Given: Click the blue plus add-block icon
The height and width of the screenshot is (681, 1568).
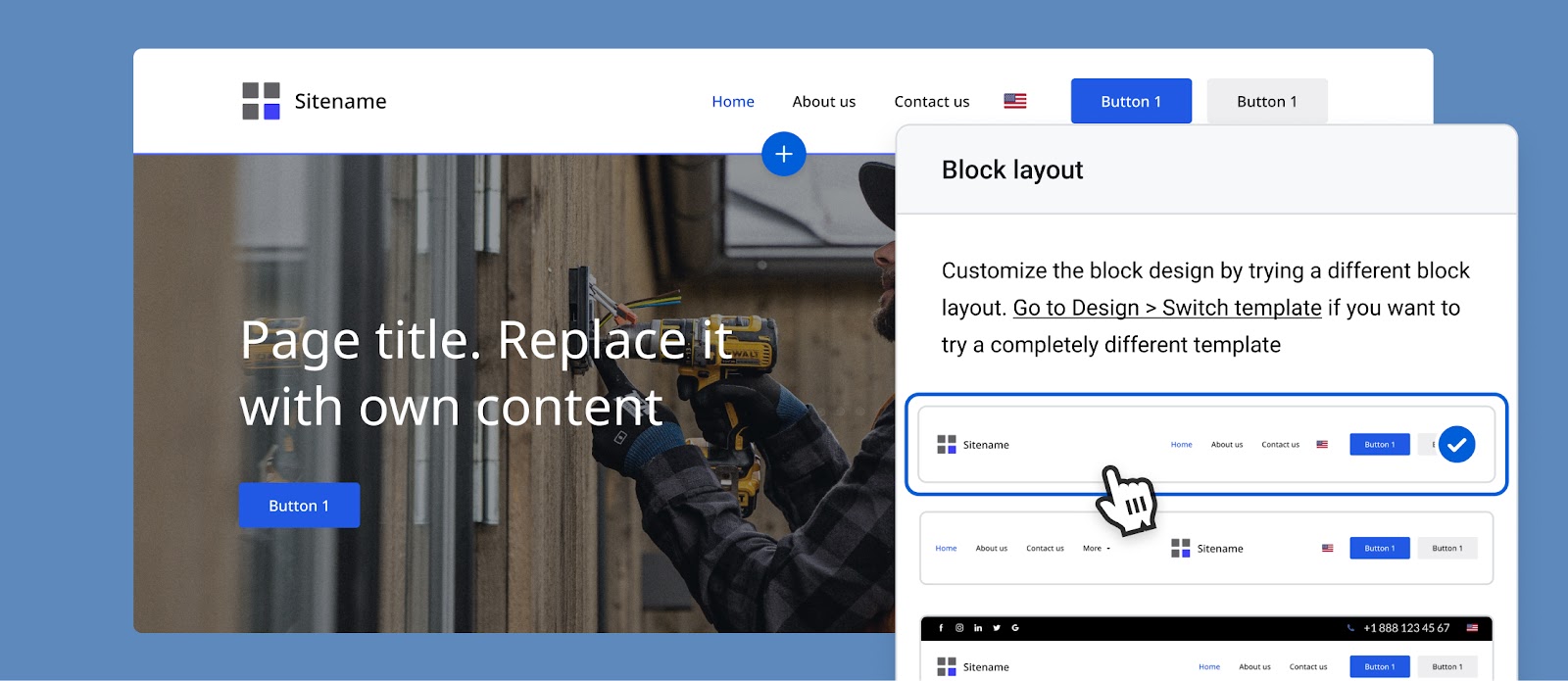Looking at the screenshot, I should click(784, 154).
